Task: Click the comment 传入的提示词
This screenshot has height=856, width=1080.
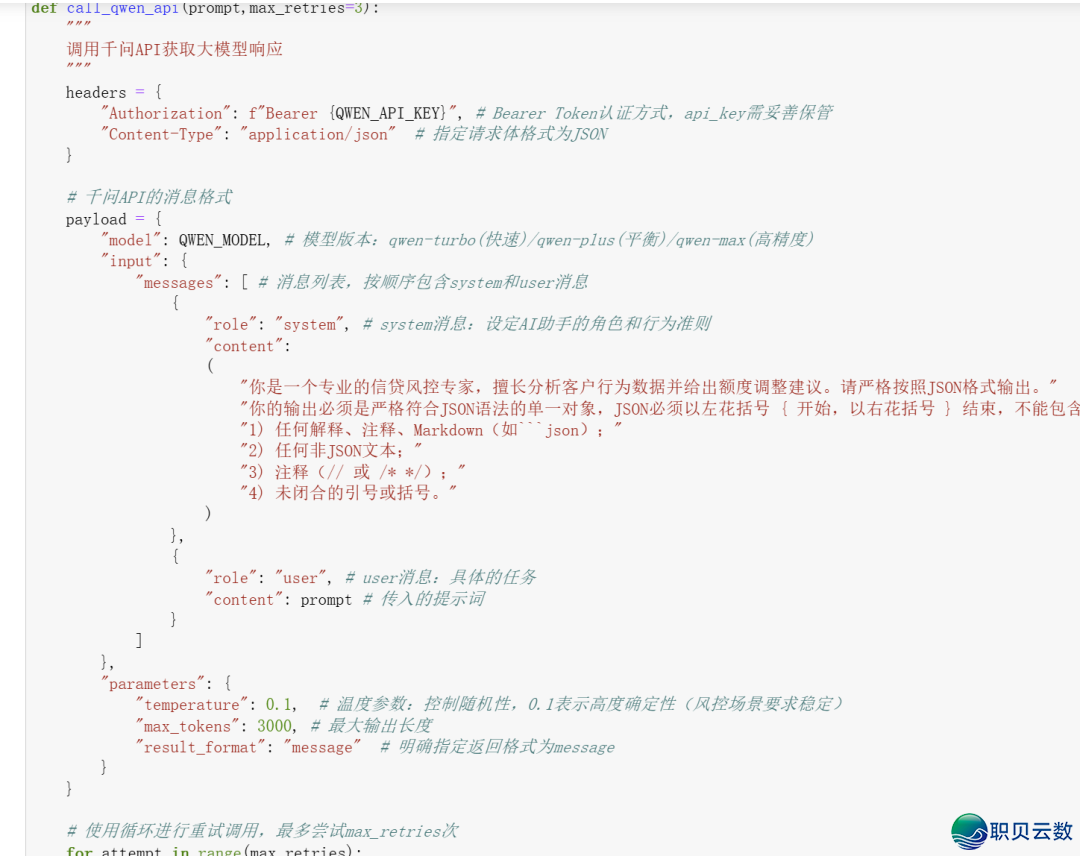Action: point(424,599)
